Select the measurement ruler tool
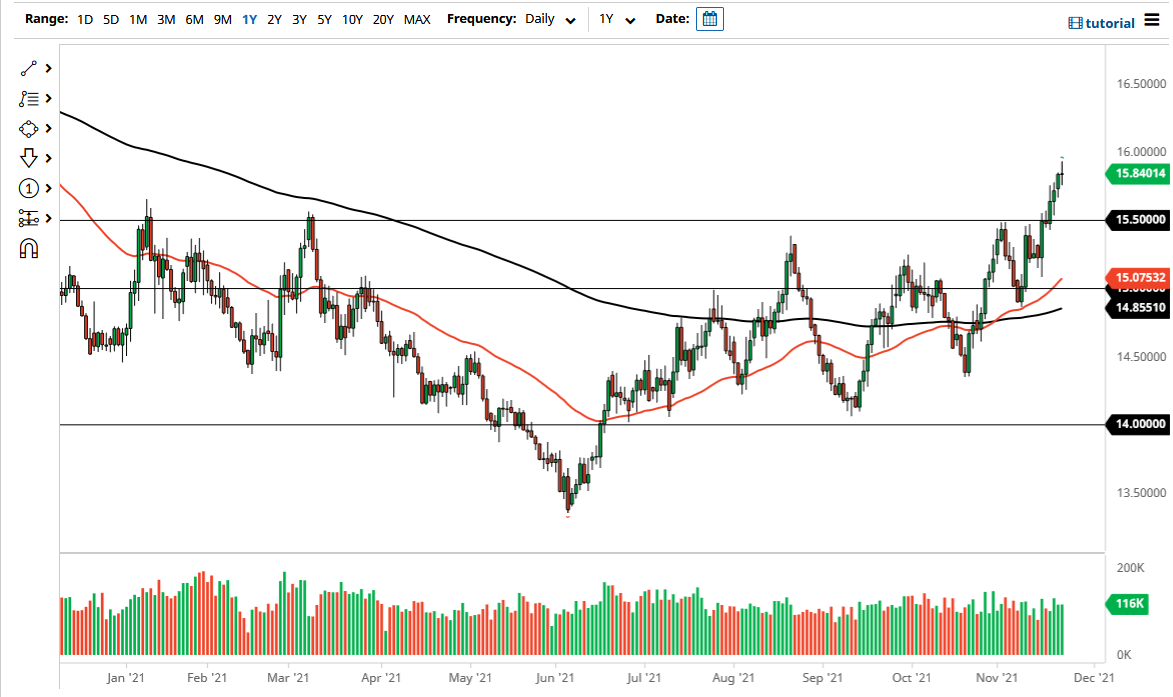This screenshot has width=1173, height=697. coord(28,218)
